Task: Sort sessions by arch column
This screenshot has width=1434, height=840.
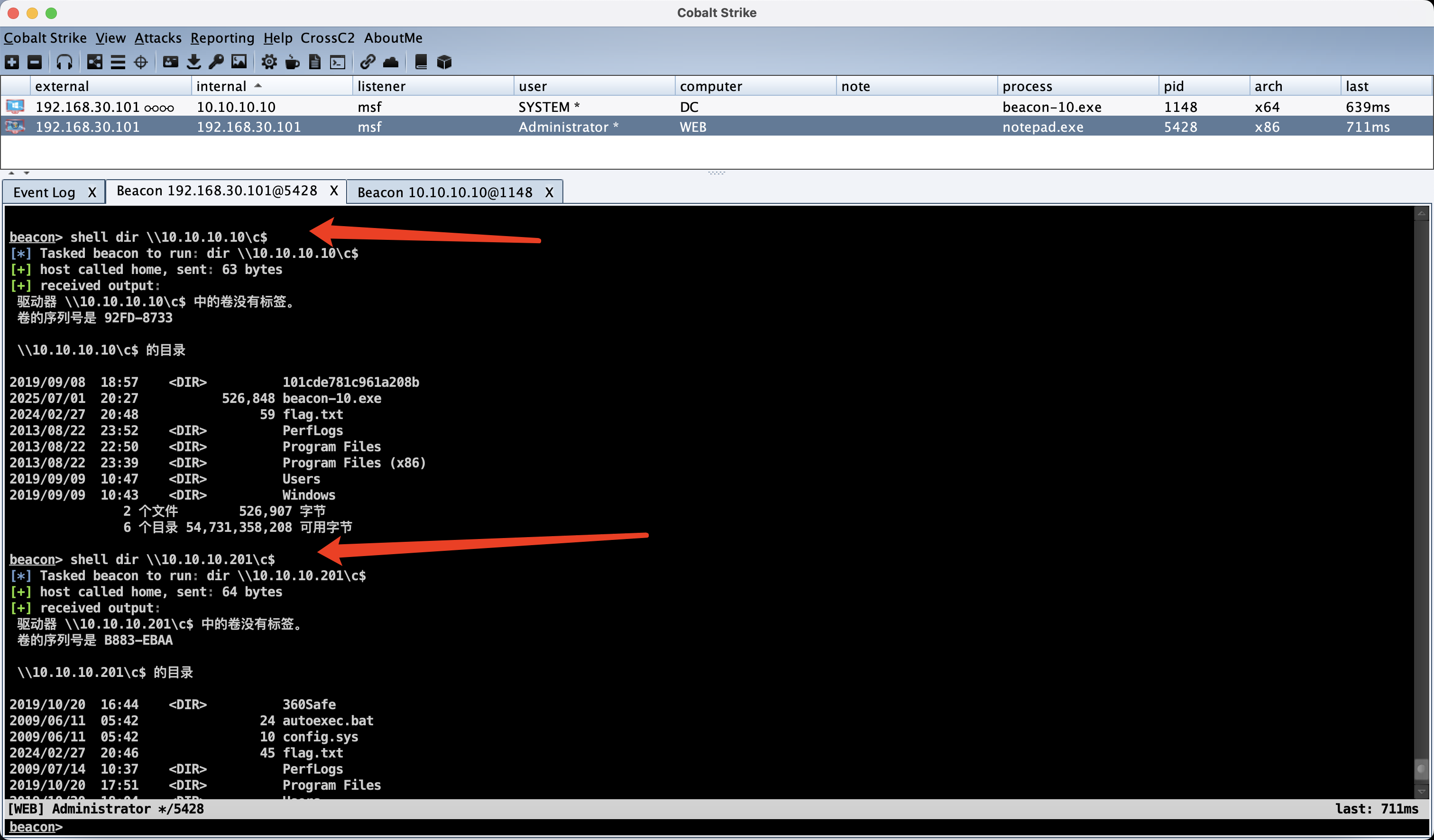Action: (x=1295, y=86)
